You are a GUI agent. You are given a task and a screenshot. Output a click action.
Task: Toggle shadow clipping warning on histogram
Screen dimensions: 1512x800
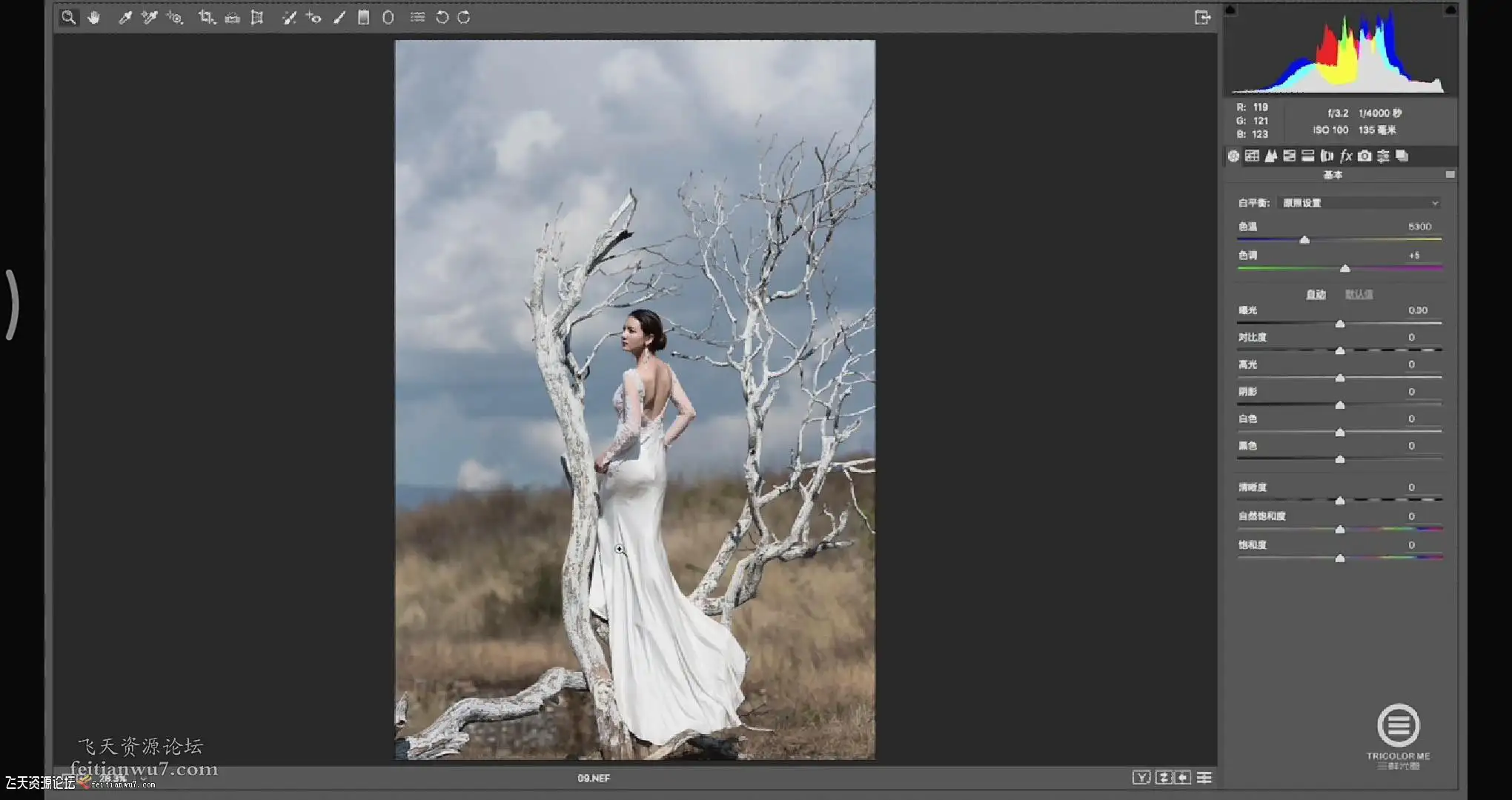point(1230,10)
